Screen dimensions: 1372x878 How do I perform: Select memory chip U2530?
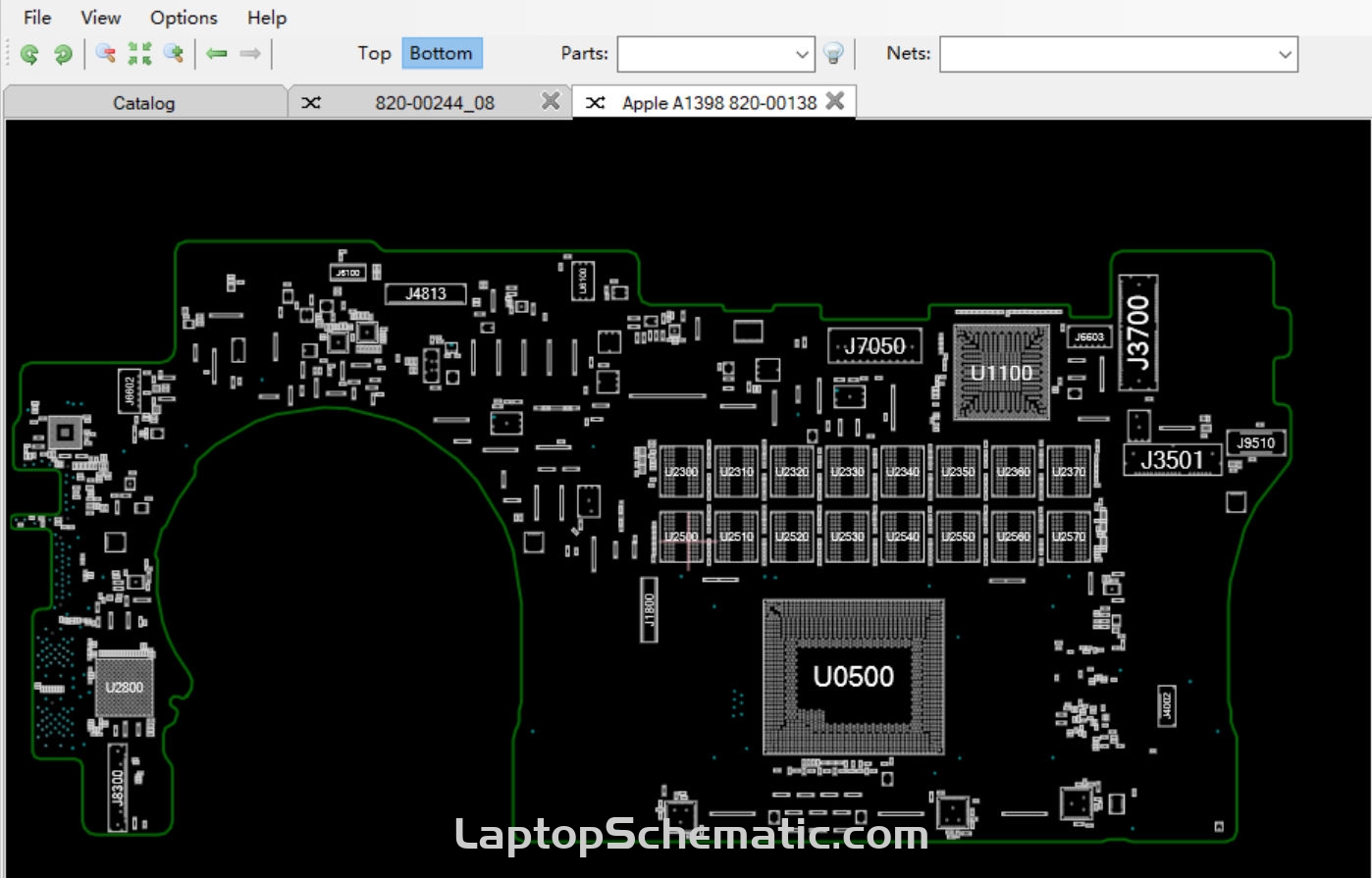(848, 537)
